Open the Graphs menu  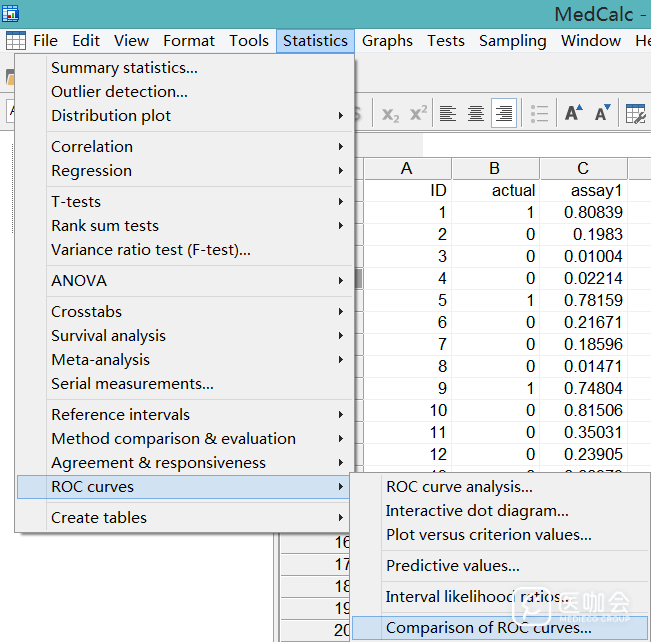tap(387, 41)
